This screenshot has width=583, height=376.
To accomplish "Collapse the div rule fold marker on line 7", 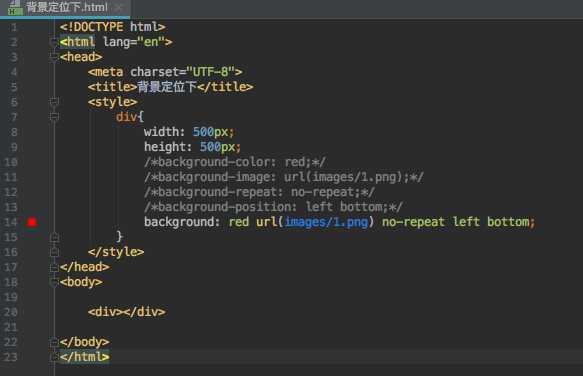I will click(54, 117).
